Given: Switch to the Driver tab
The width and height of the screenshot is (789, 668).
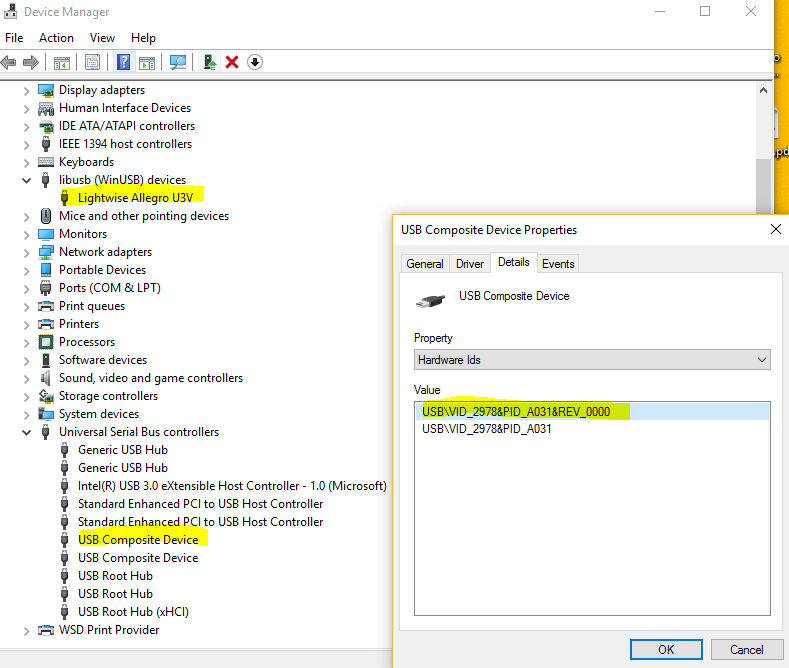Looking at the screenshot, I should pyautogui.click(x=469, y=264).
